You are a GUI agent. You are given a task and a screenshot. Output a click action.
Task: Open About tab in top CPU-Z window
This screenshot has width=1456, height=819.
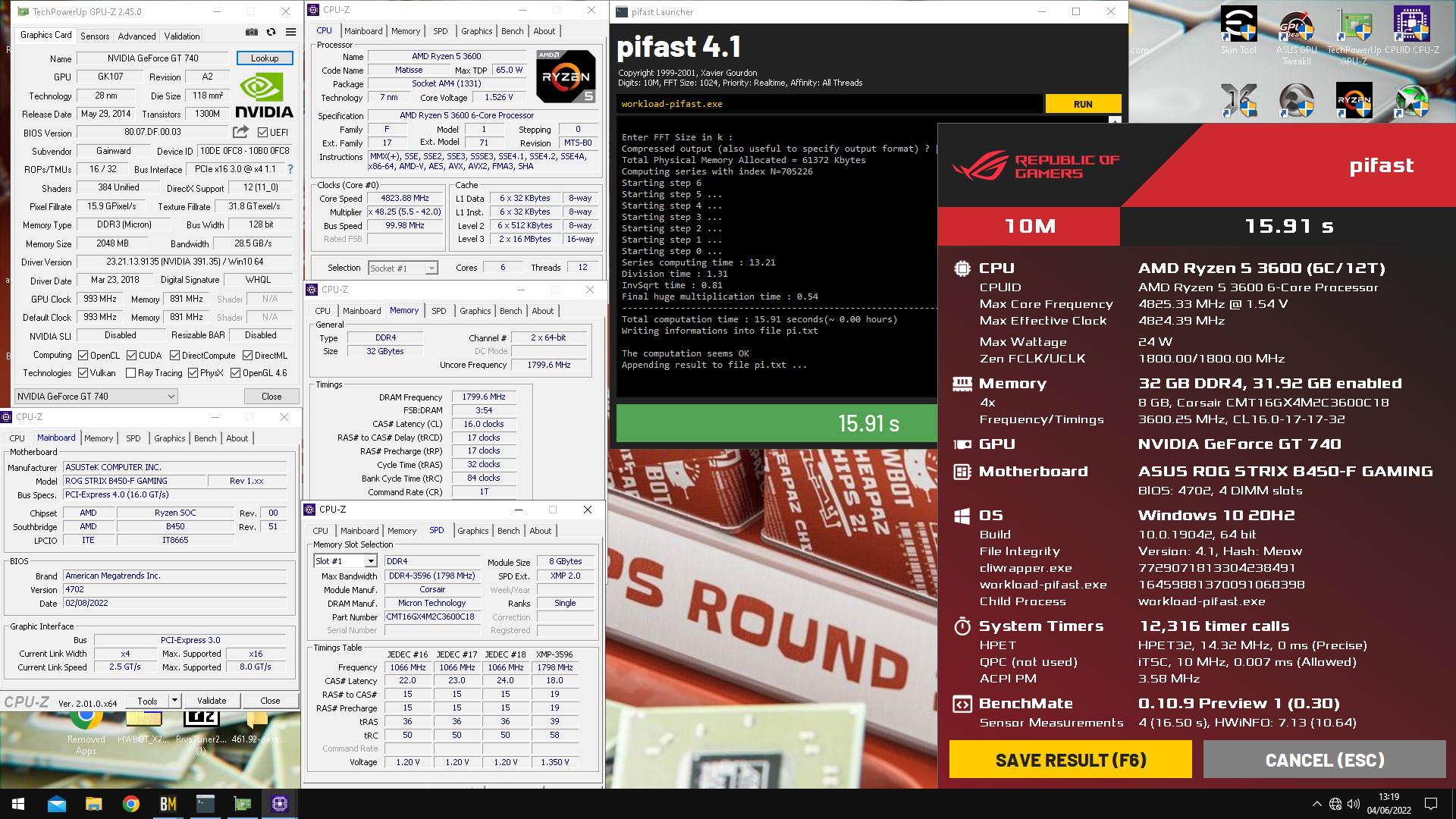pyautogui.click(x=544, y=31)
